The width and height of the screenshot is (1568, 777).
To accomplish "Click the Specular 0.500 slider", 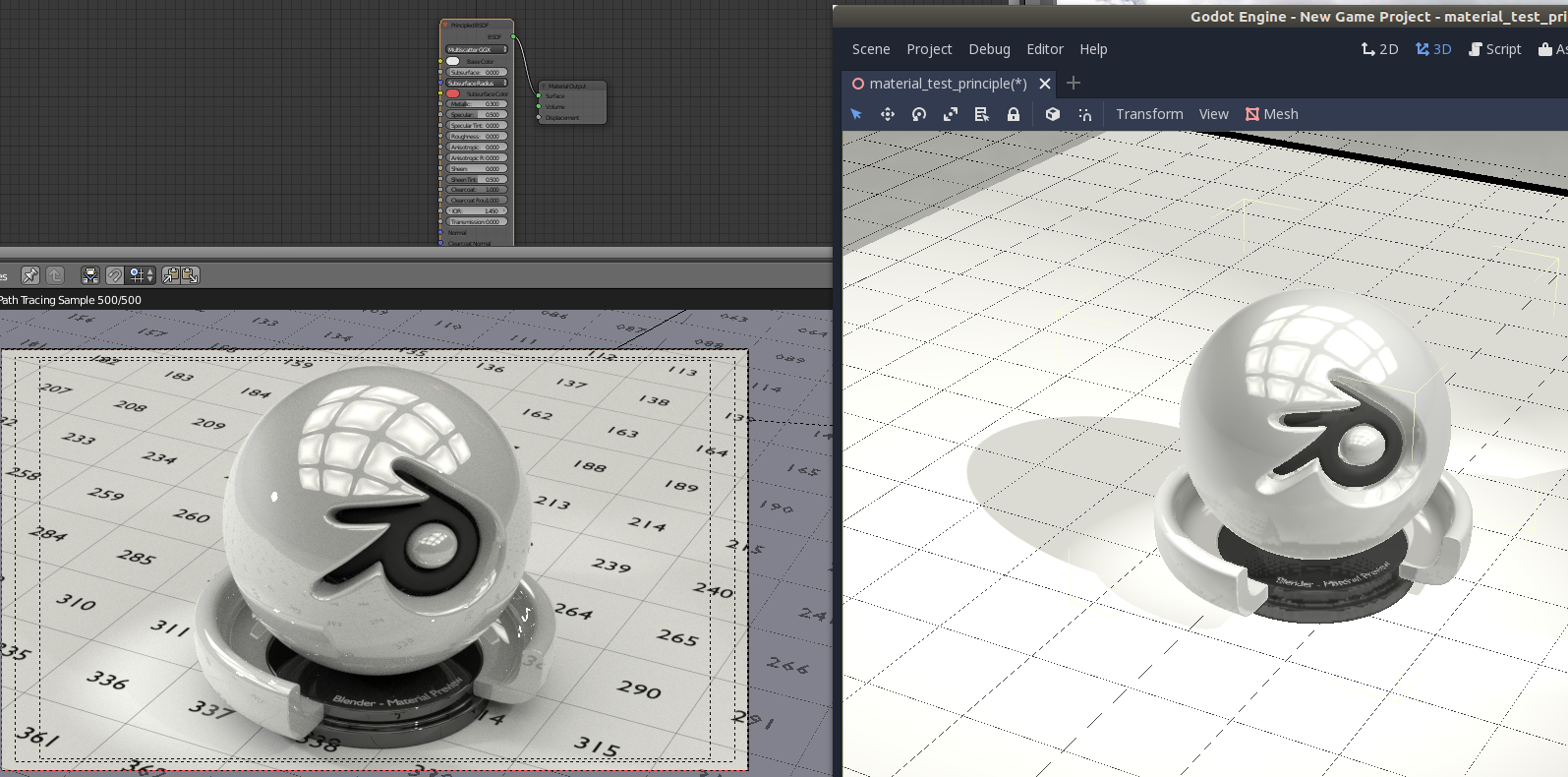I will click(477, 115).
